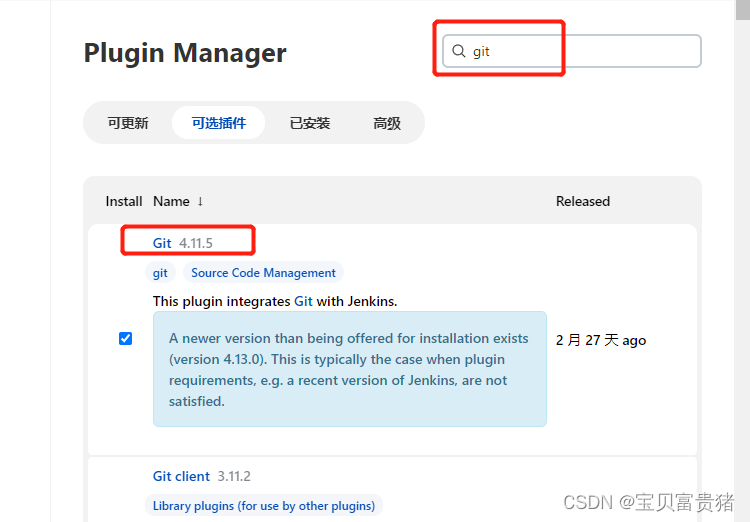Click the Install column header
The width and height of the screenshot is (750, 522).
coord(124,201)
